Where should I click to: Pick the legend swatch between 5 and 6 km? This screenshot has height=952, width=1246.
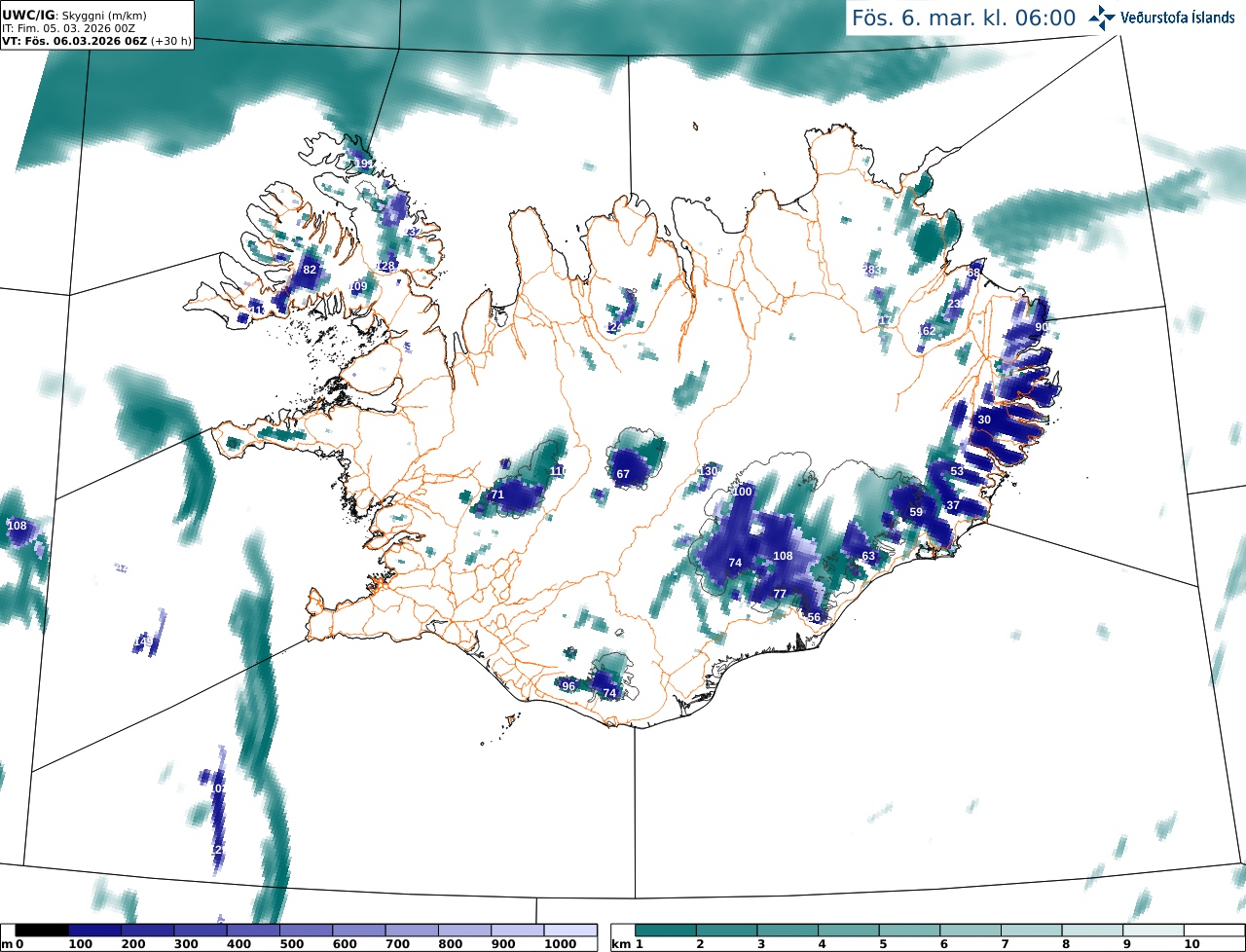click(x=910, y=931)
